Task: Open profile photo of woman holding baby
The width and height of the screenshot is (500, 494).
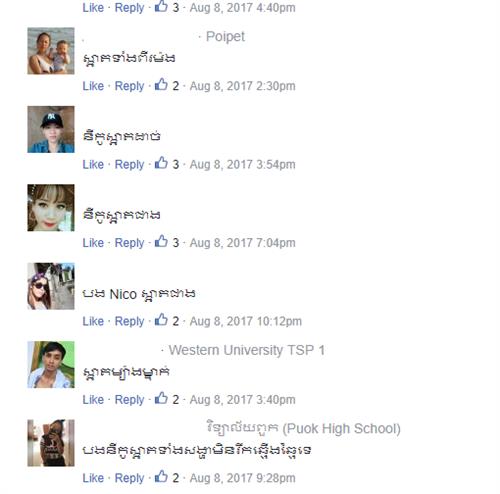Action: pos(51,51)
